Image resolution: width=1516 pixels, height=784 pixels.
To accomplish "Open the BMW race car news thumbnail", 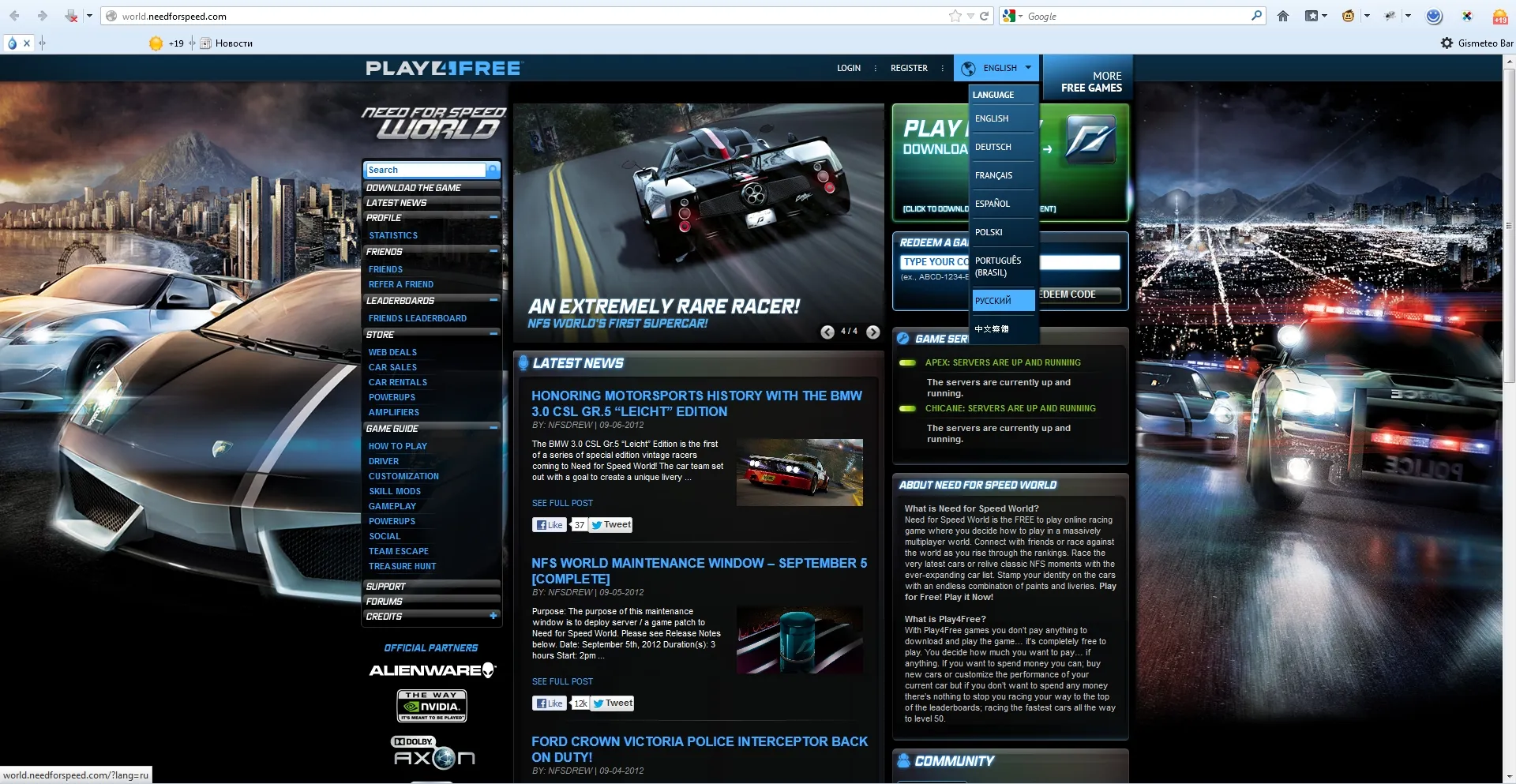I will 800,472.
